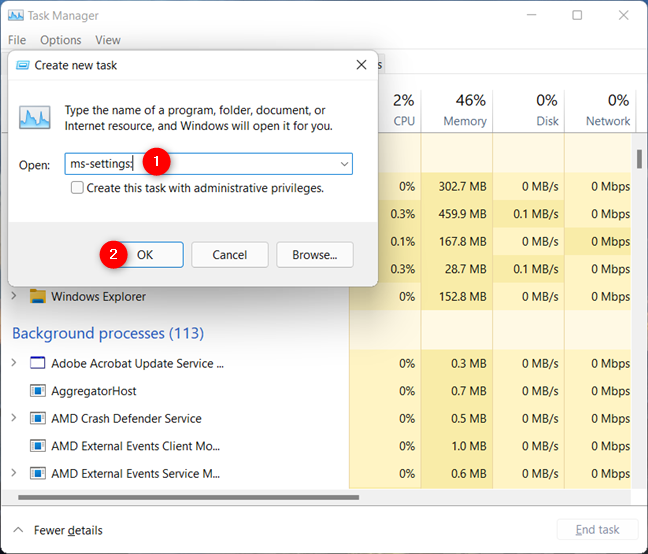648x554 pixels.
Task: Maximize the Task Manager window
Action: pos(577,15)
